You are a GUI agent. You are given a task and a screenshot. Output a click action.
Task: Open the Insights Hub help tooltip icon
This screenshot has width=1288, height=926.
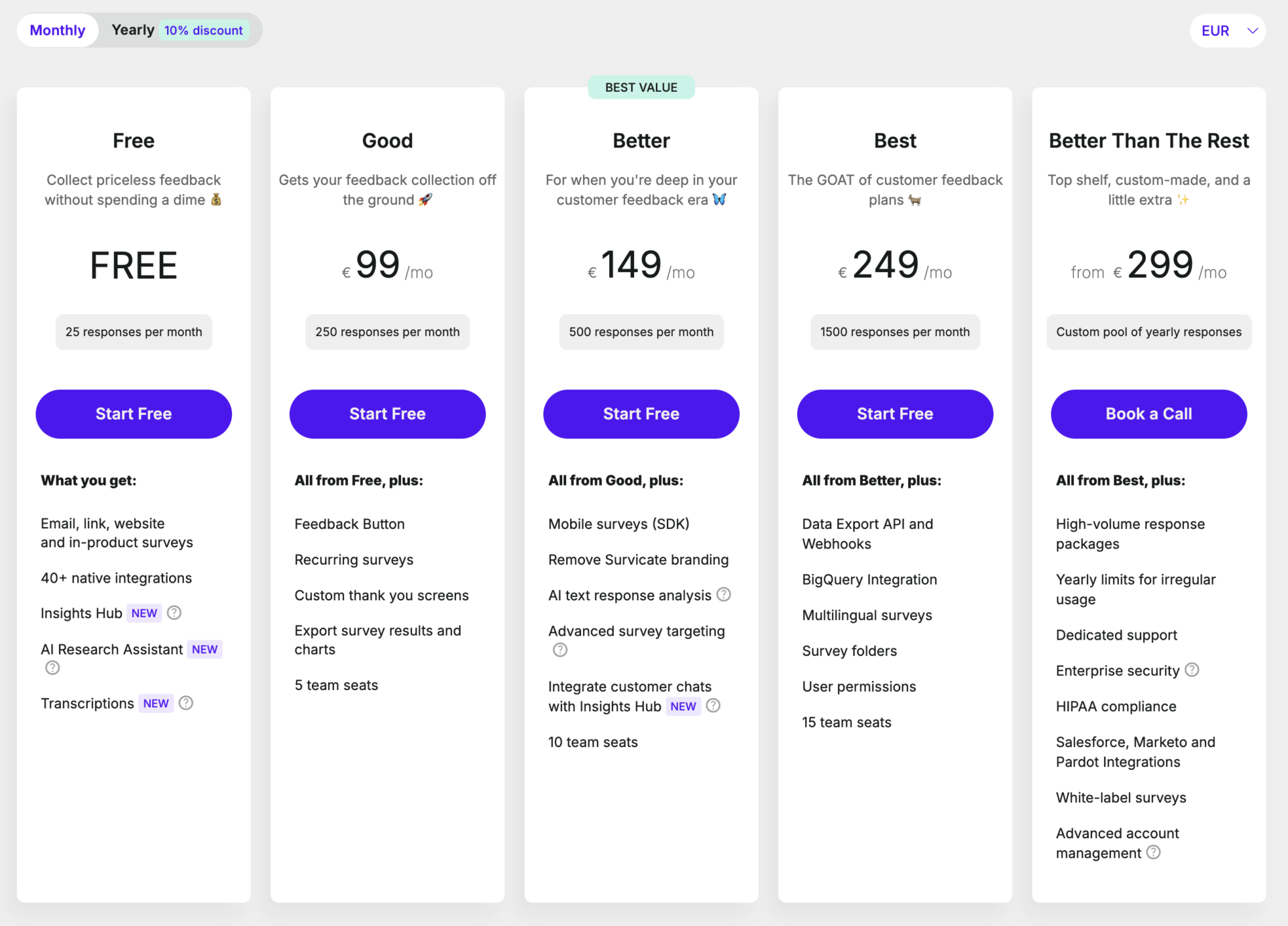pos(174,612)
